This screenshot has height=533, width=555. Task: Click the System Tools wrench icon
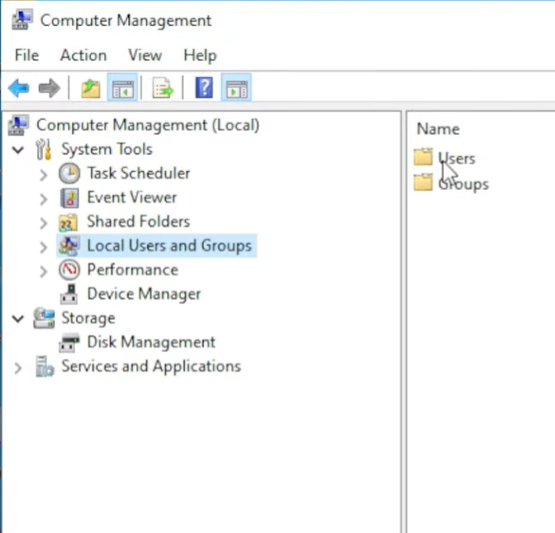44,149
